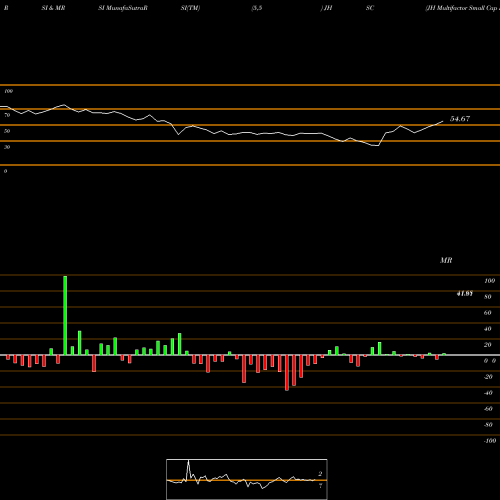Click the tallest green MR histogram bar

pyautogui.click(x=65, y=315)
